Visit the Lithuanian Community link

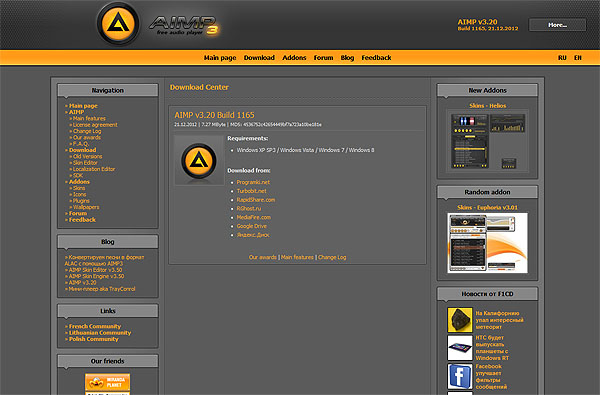[100, 333]
